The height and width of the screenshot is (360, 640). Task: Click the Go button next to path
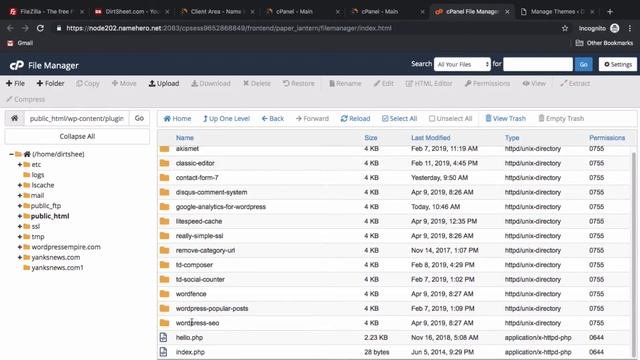coord(139,118)
